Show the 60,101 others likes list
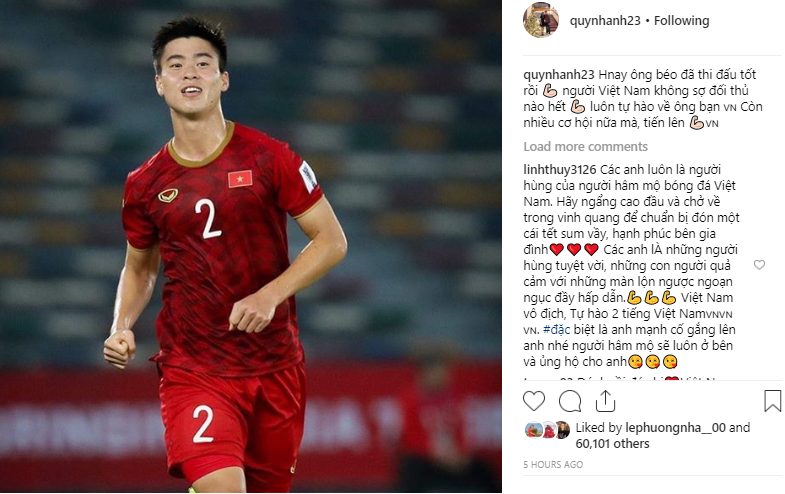785x494 pixels. 612,443
